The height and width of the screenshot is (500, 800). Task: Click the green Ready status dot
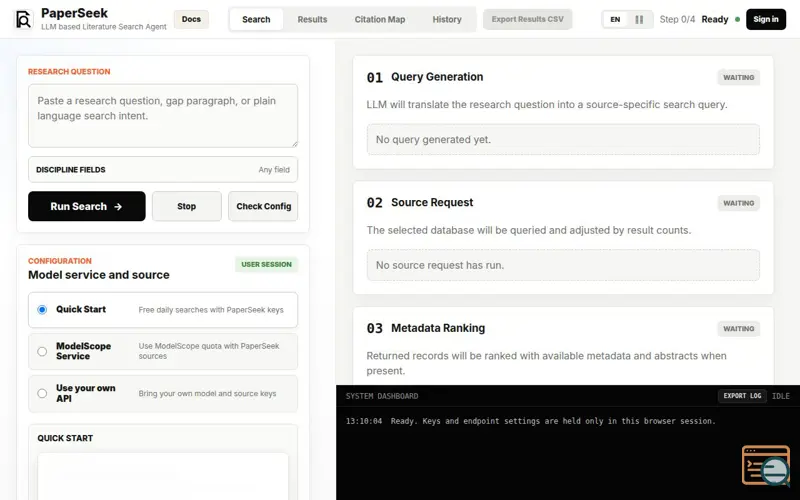click(737, 19)
